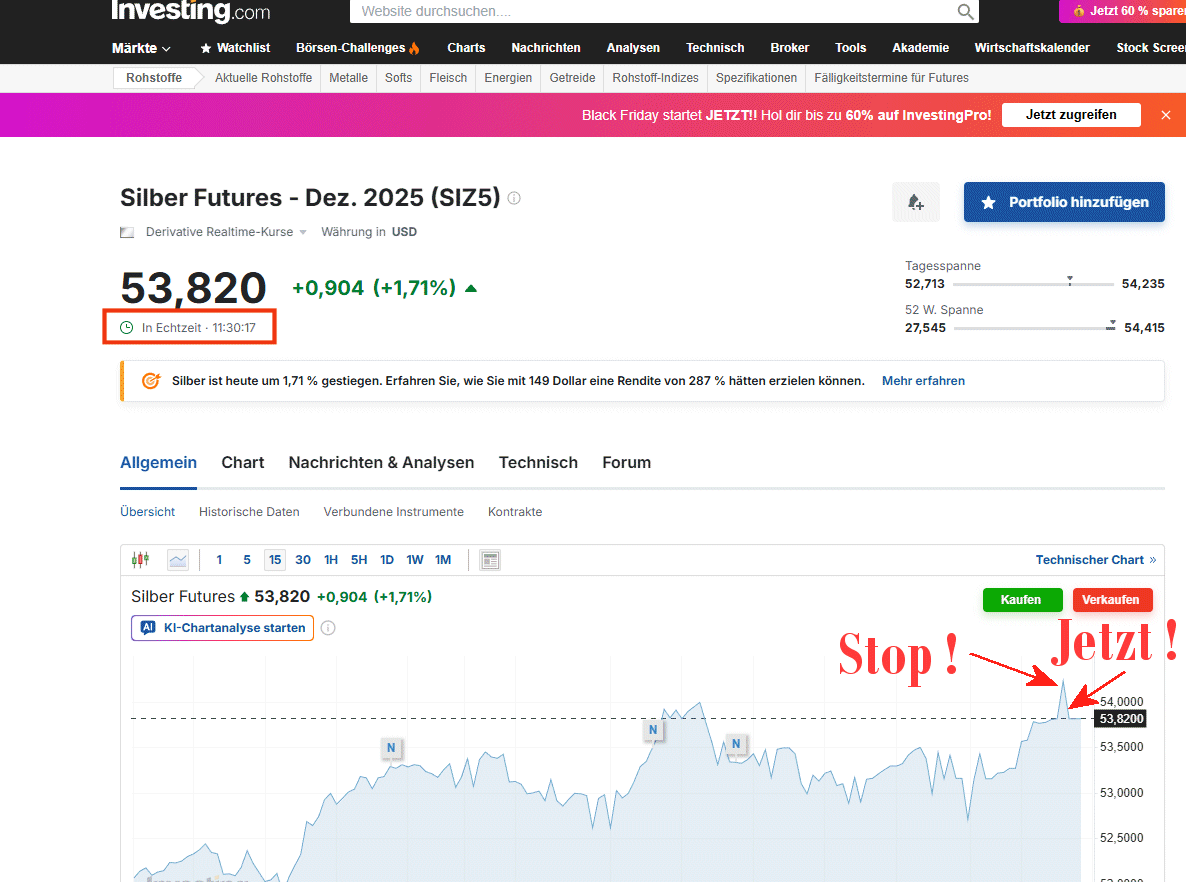The image size is (1186, 882).
Task: Click Jetzt zugreifen in banner
Action: [x=1070, y=115]
